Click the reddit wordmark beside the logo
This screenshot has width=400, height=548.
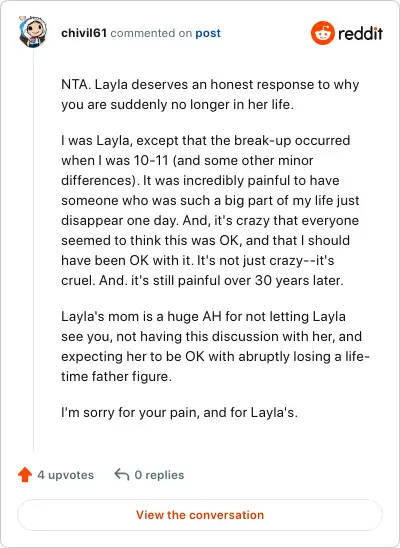(x=360, y=34)
